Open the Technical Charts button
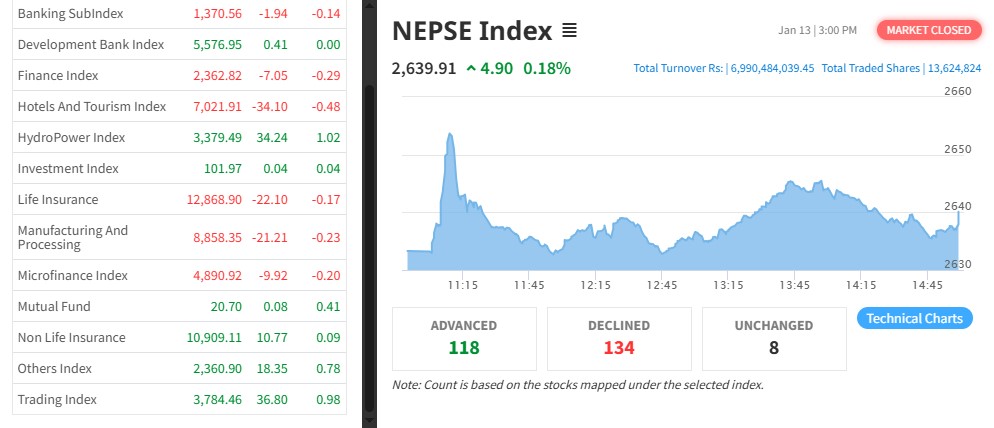The image size is (994, 428). (x=914, y=319)
